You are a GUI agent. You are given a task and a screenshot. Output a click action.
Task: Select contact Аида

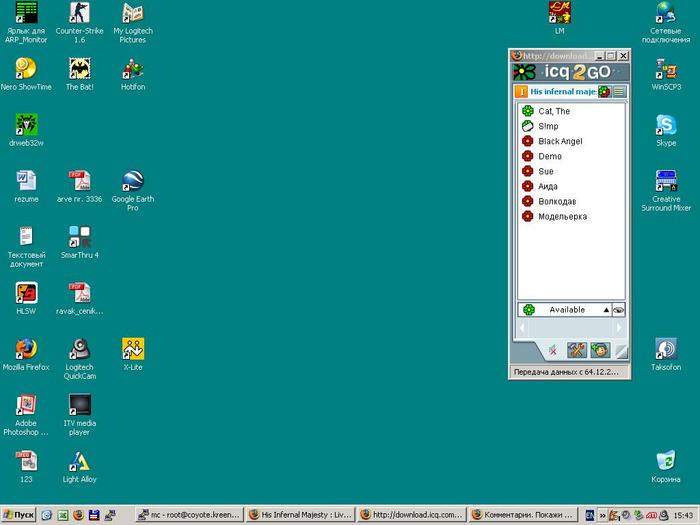(571, 186)
